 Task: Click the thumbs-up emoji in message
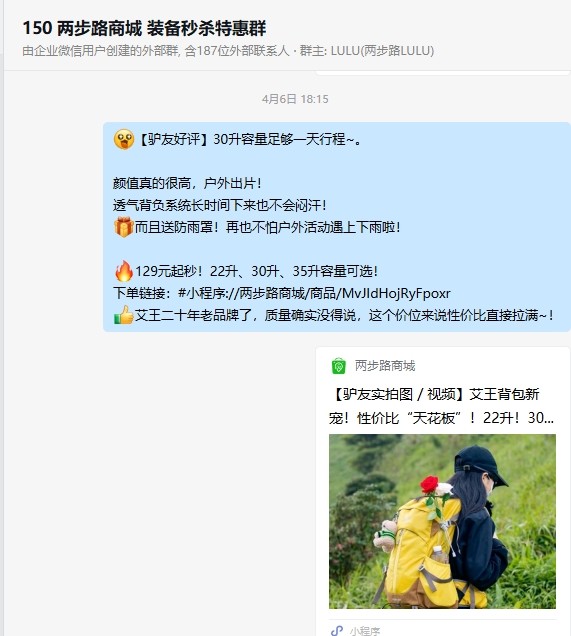tap(124, 315)
